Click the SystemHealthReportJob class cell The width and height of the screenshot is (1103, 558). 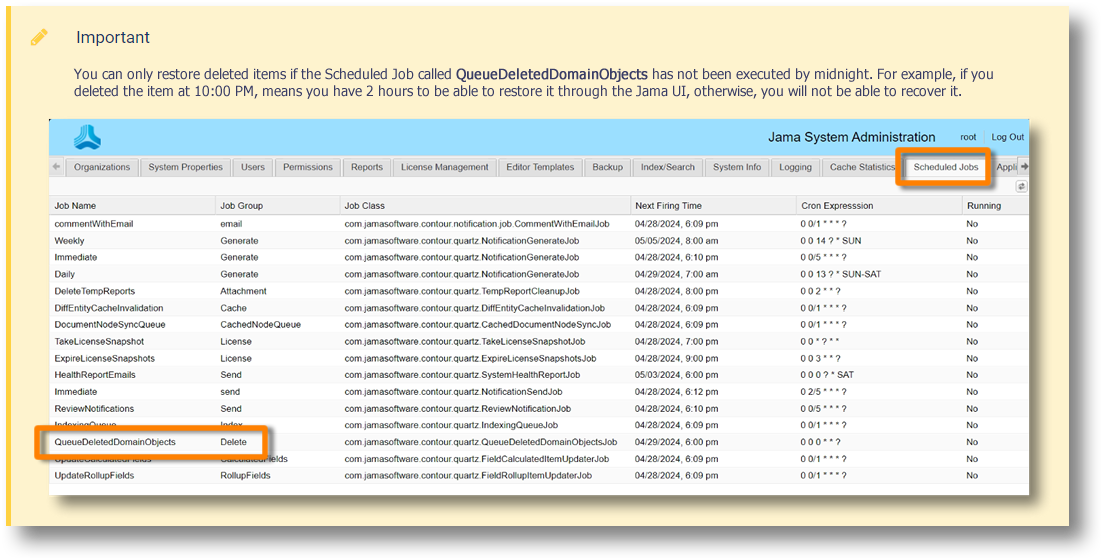(x=462, y=375)
